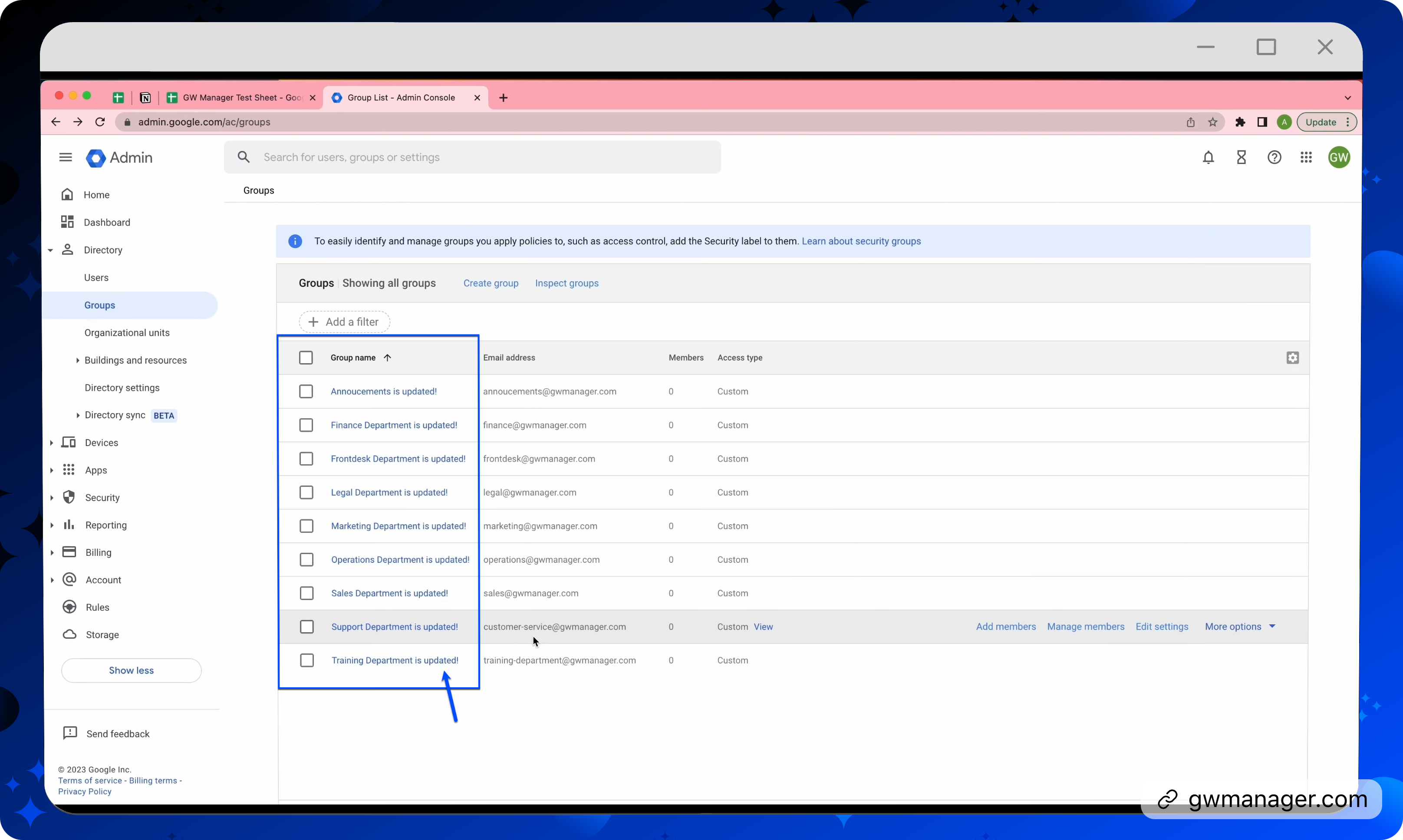Close GW Manager Test Sheet tab
Viewport: 1403px width, 840px height.
click(x=313, y=97)
